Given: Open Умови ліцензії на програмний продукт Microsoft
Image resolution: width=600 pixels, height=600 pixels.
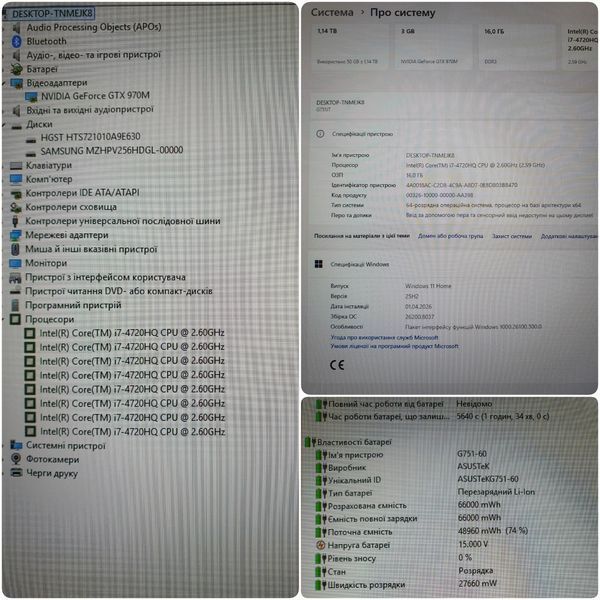Looking at the screenshot, I should pyautogui.click(x=395, y=346).
